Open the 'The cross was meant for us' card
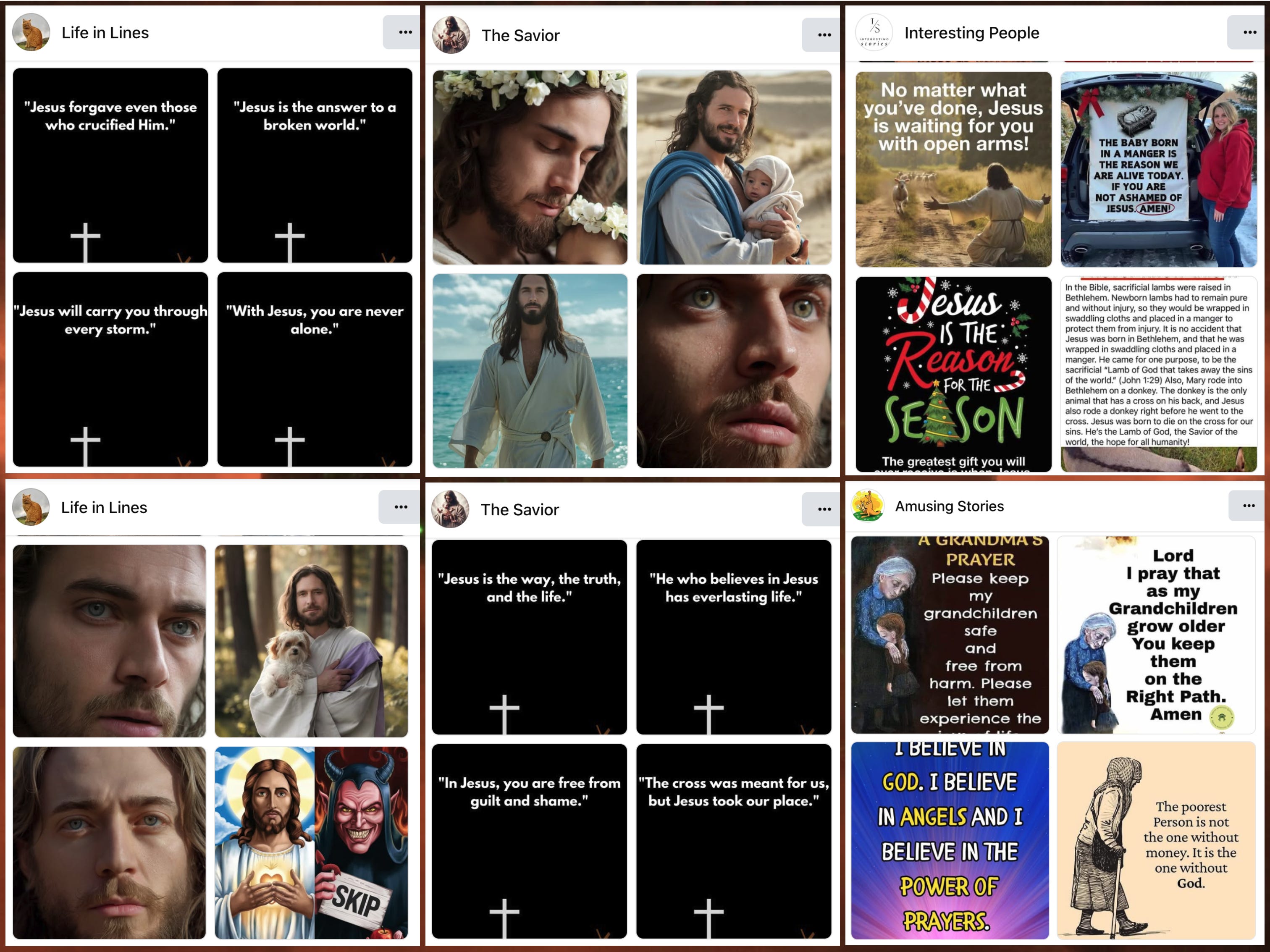The height and width of the screenshot is (952, 1270). click(734, 841)
